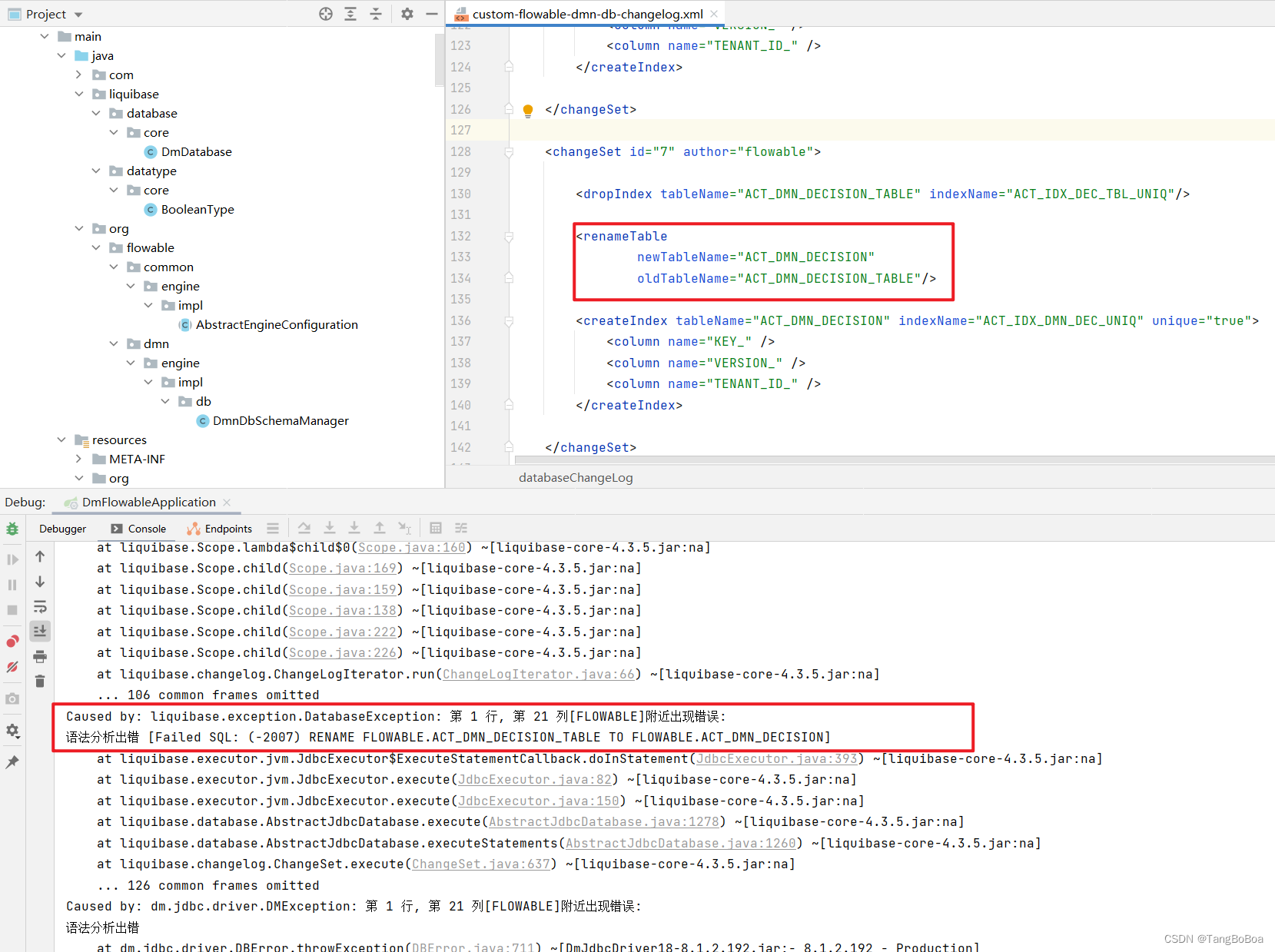Click the Down the Stack Trace arrow

click(40, 582)
